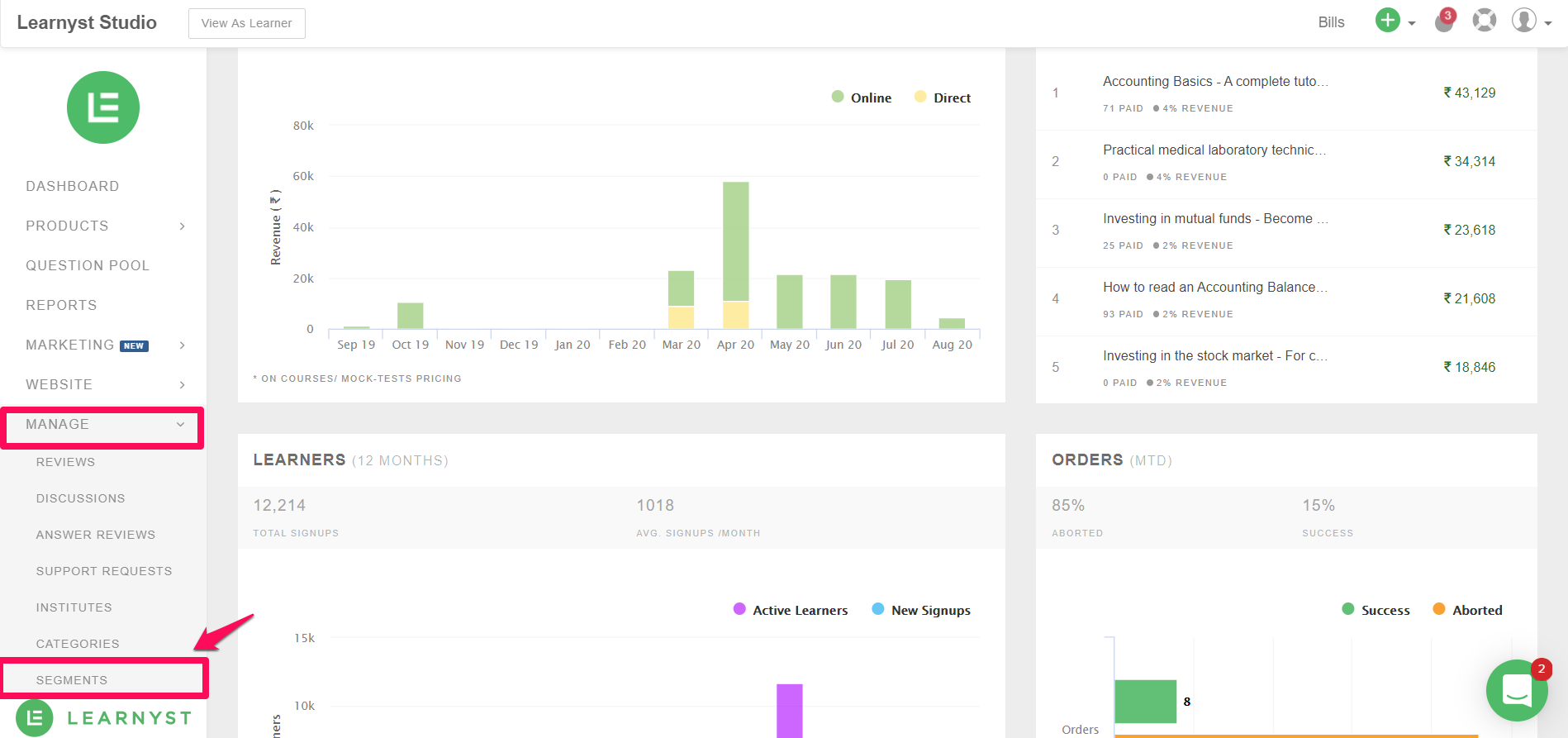Click the NEW badge beside Marketing

(x=134, y=346)
